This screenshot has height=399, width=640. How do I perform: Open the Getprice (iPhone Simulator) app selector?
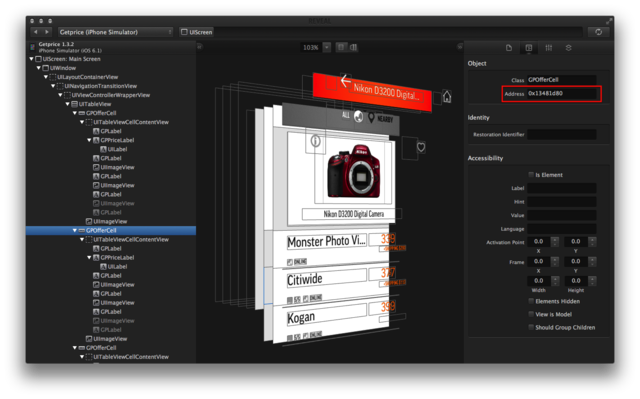coord(116,32)
